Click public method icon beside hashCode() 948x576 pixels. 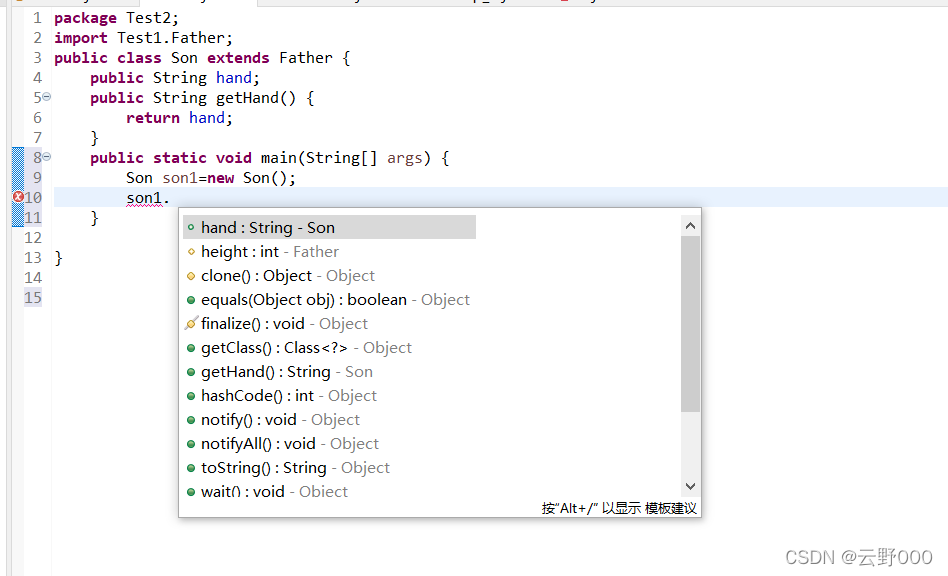[x=191, y=396]
